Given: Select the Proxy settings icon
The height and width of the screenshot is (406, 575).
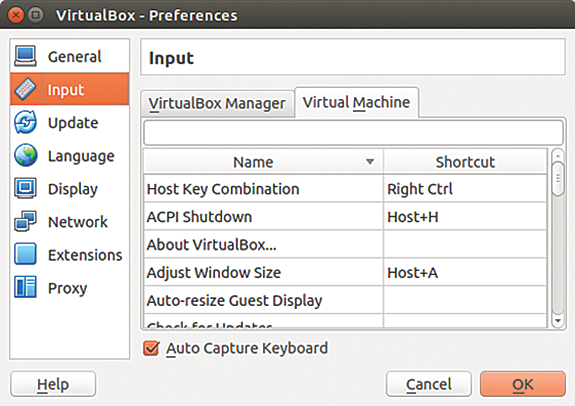Looking at the screenshot, I should 25,287.
